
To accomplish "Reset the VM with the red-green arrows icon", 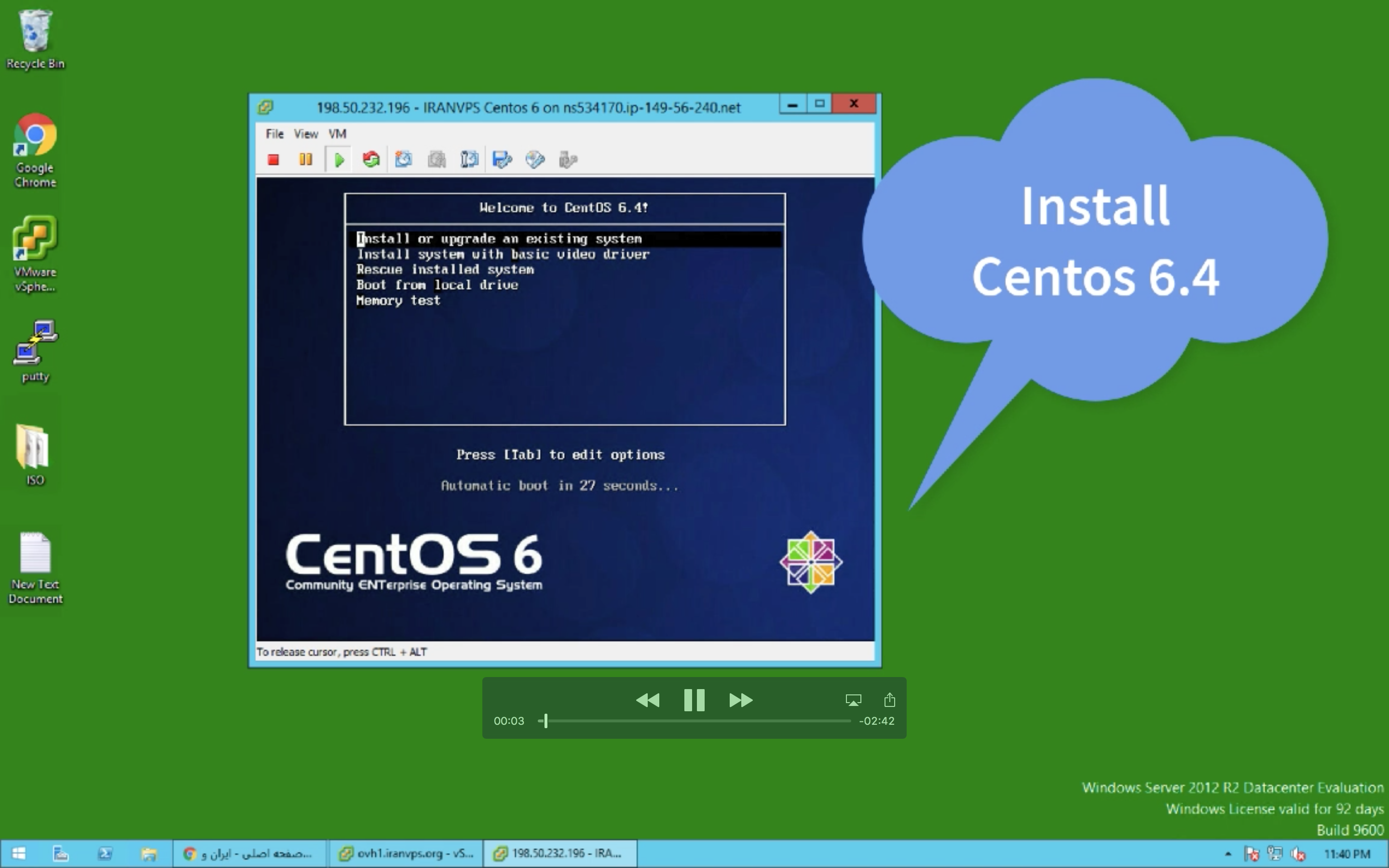I will point(371,160).
